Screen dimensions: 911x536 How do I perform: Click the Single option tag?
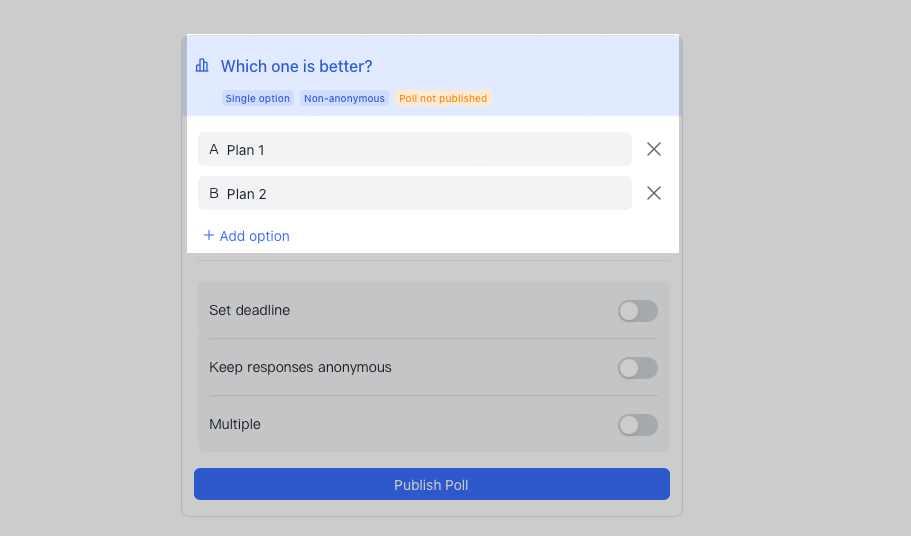pos(258,99)
